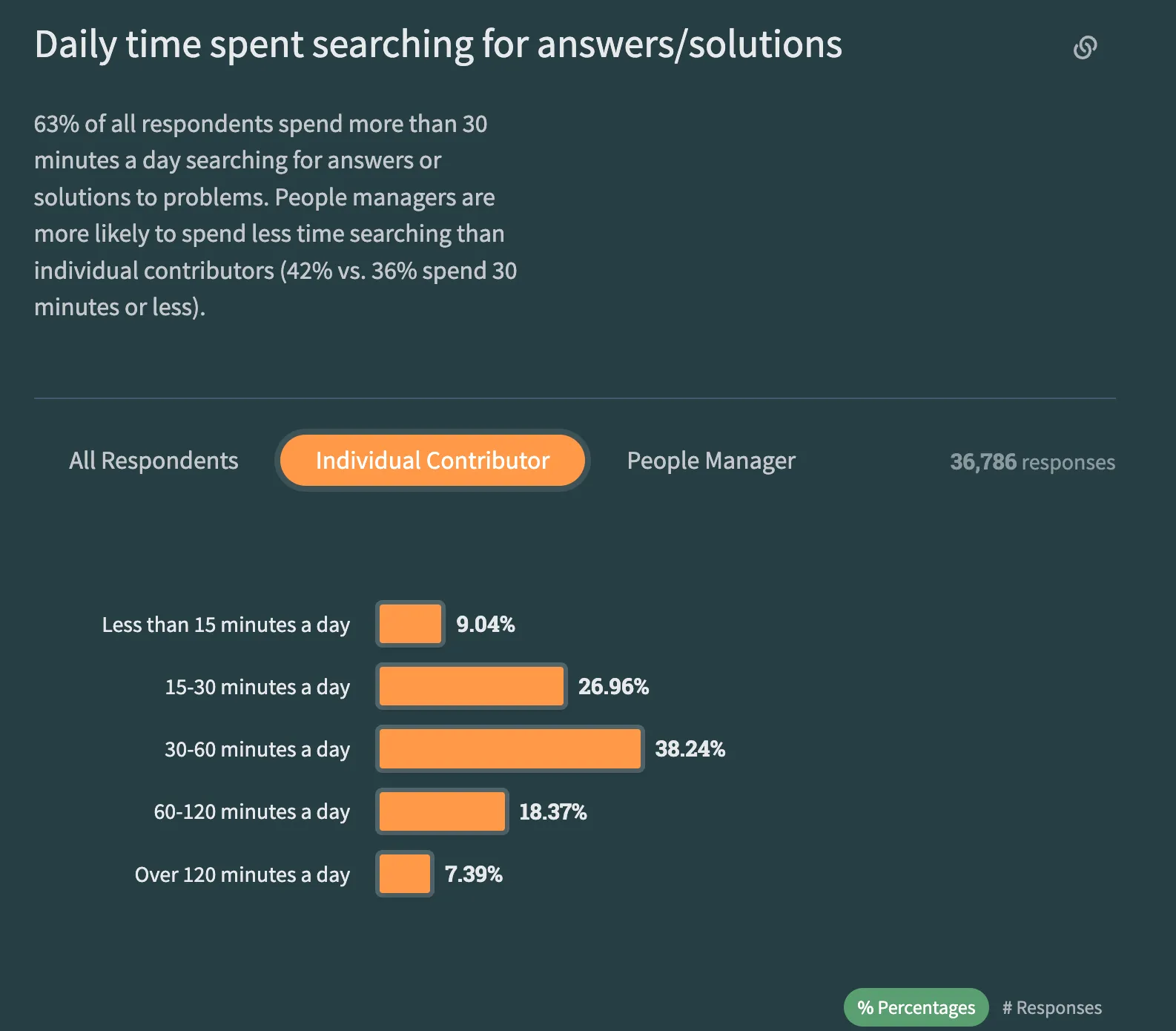Click the 36,786 responses count
This screenshot has width=1176, height=1031.
tap(1032, 462)
